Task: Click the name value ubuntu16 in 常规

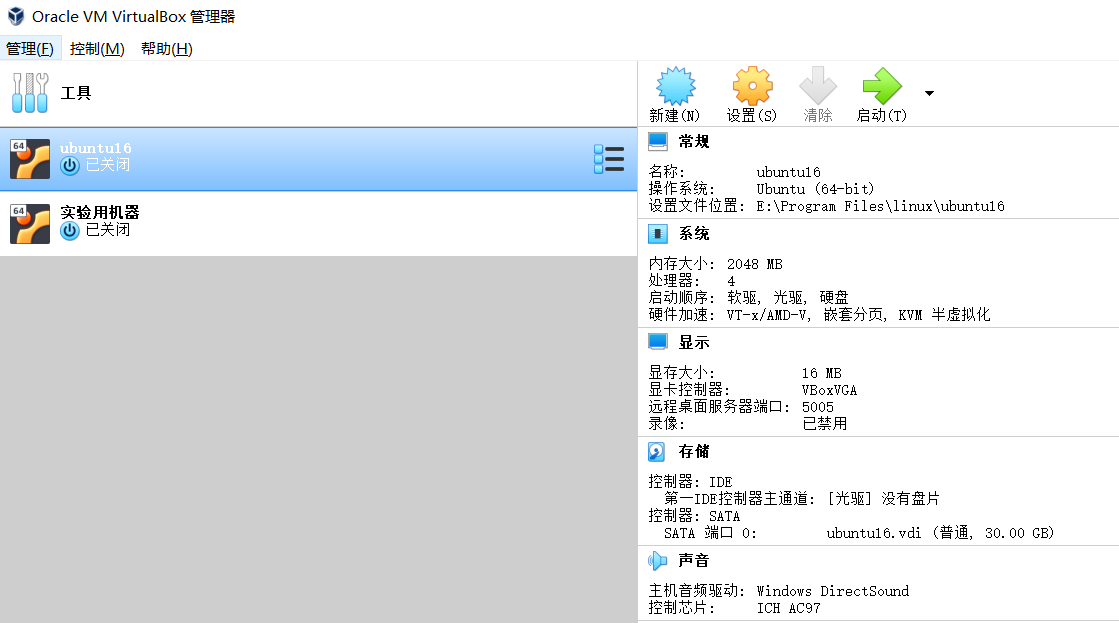Action: [789, 172]
